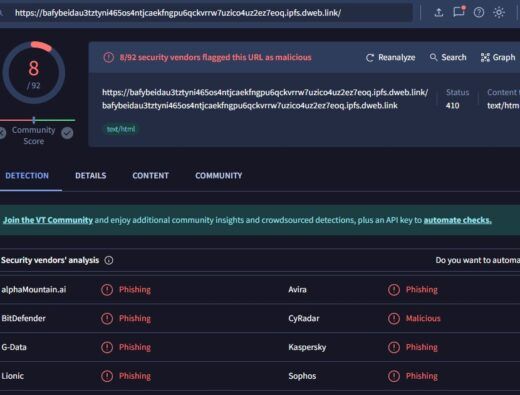
Task: Open the automate checks link
Action: (457, 220)
